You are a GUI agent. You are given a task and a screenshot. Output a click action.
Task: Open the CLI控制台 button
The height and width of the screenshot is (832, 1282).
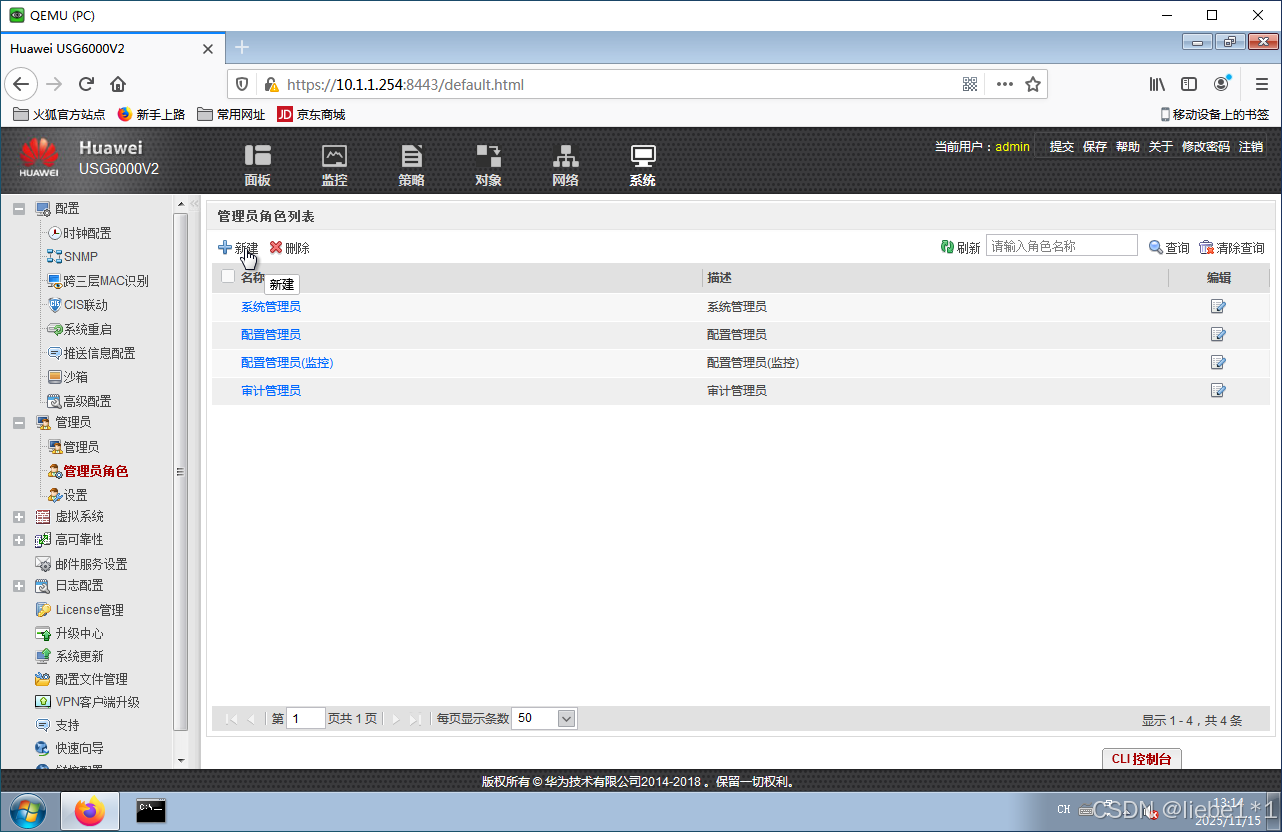point(1141,759)
